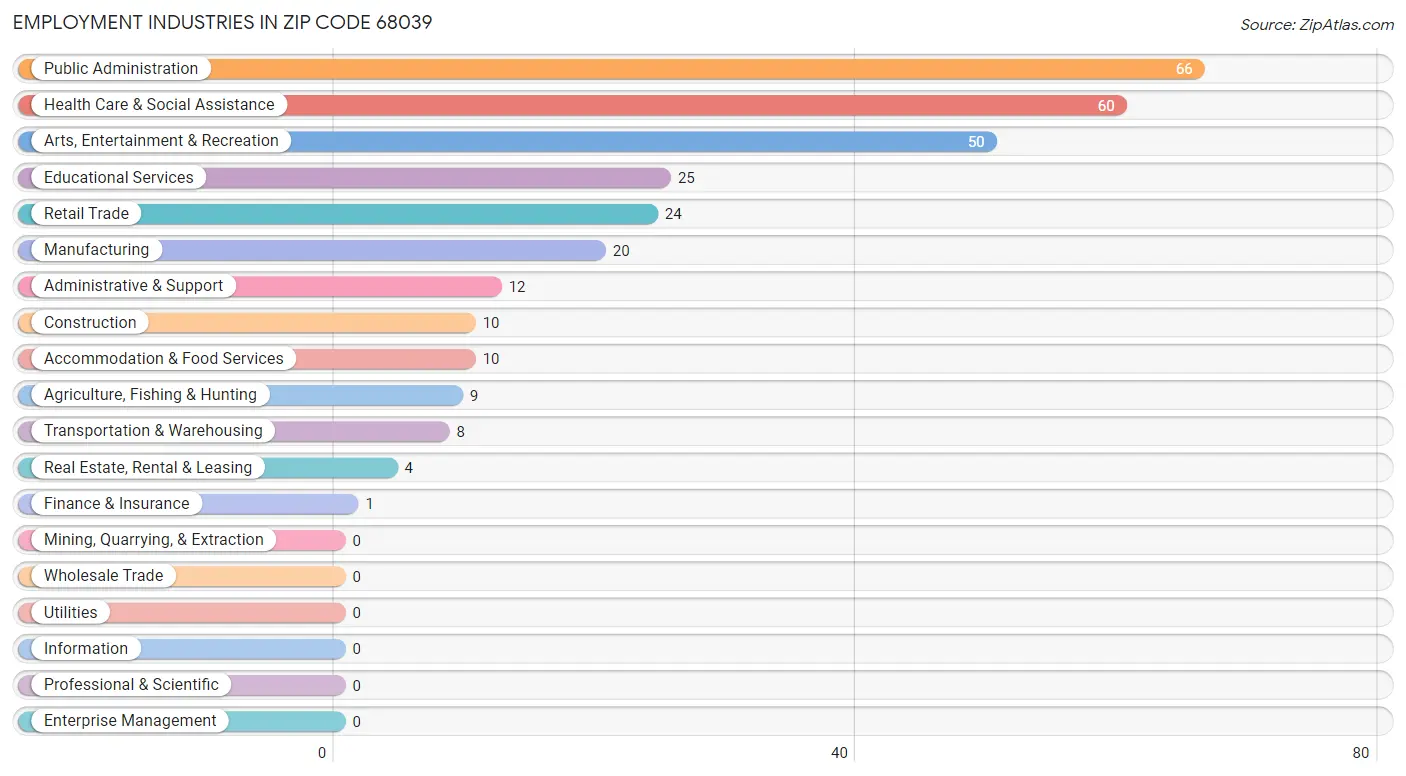The image size is (1406, 776).
Task: Click the Manufacturing label
Action: click(x=96, y=250)
